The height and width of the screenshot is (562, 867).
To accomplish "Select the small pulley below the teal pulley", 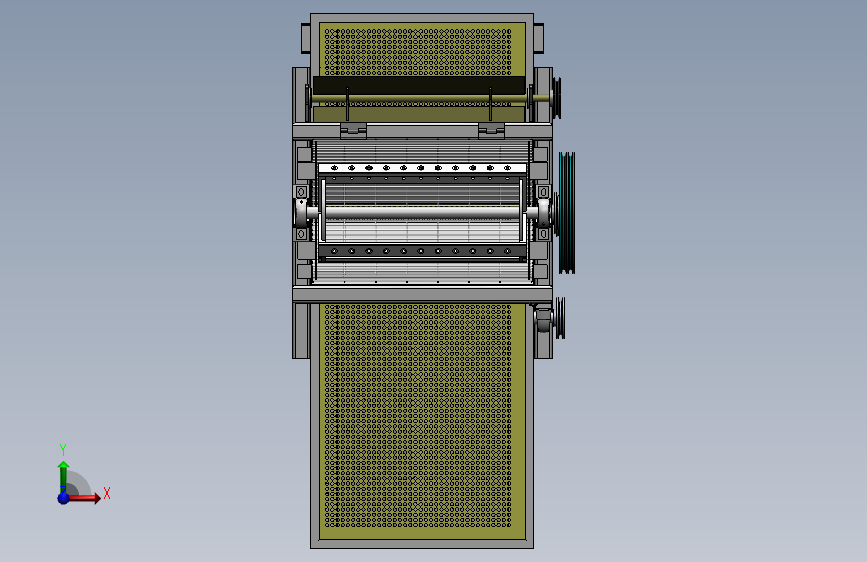I will pyautogui.click(x=560, y=318).
